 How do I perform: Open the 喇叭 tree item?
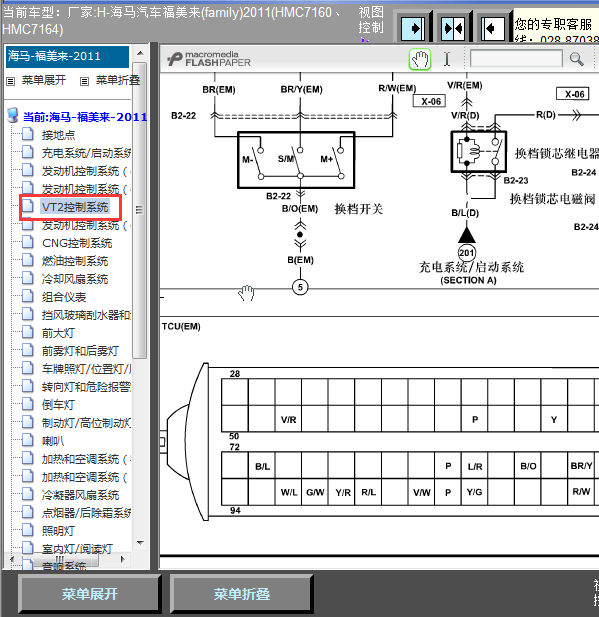pos(53,441)
